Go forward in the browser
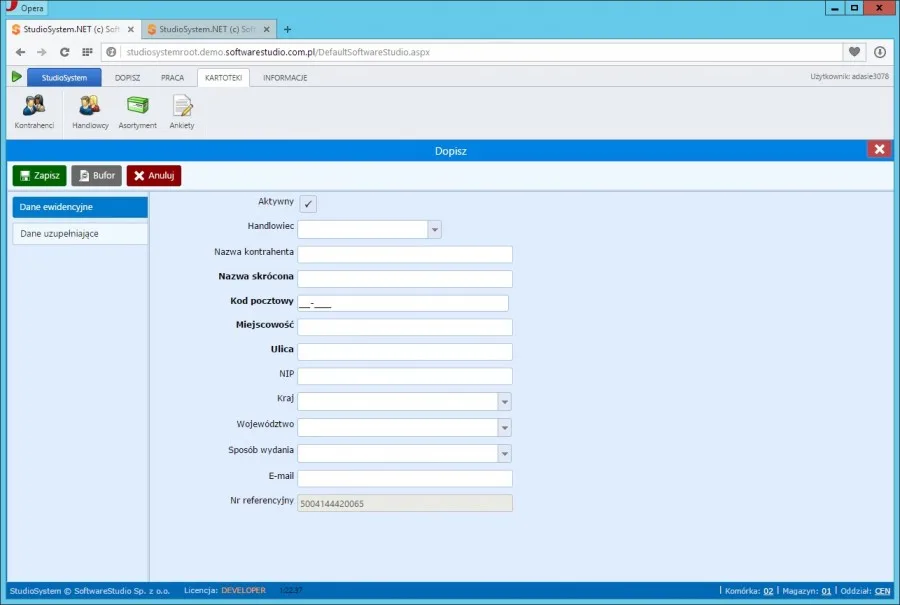The height and width of the screenshot is (605, 900). (42, 52)
